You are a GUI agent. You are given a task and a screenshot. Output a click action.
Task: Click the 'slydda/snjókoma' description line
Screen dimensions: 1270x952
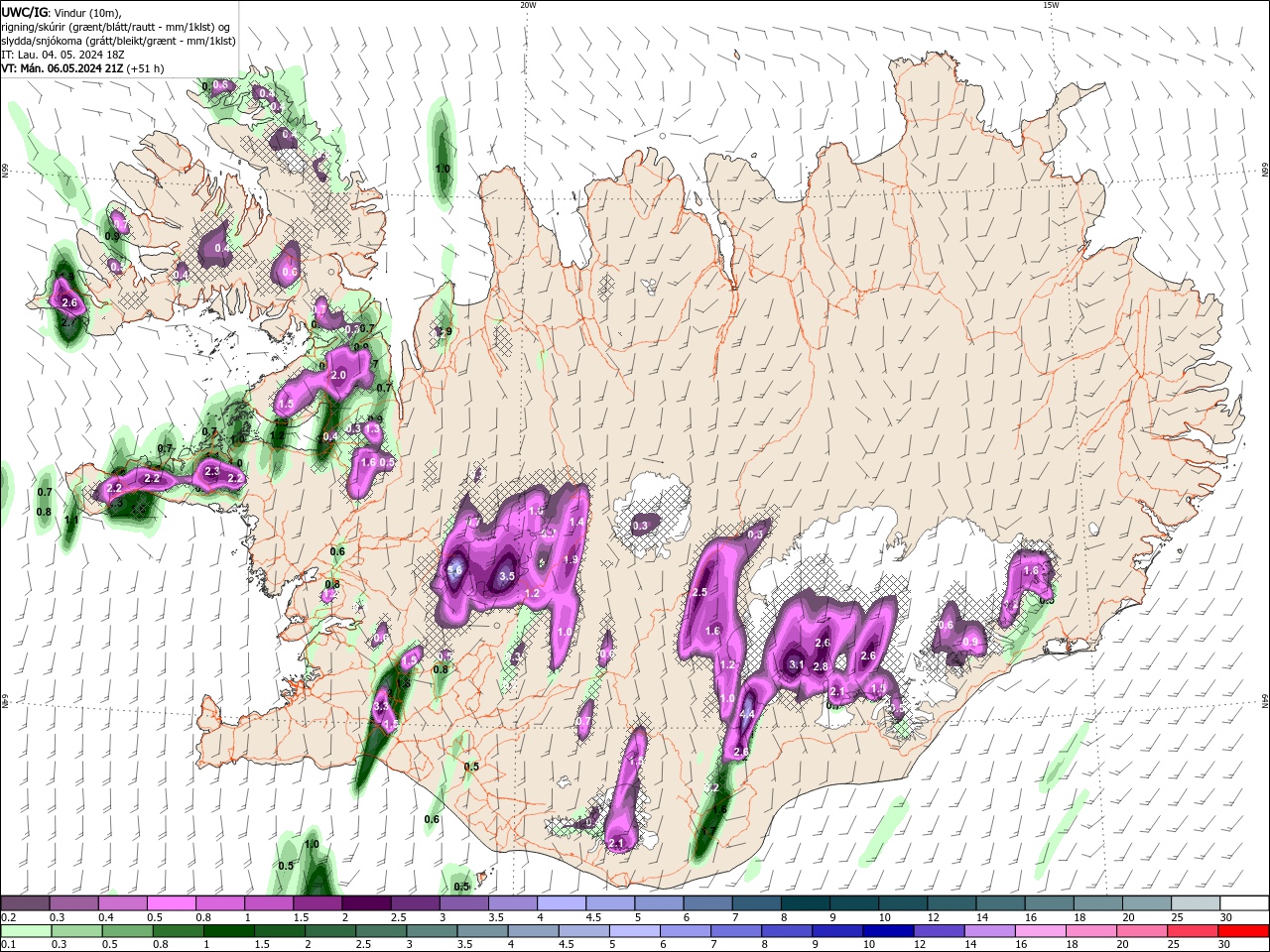[x=118, y=41]
